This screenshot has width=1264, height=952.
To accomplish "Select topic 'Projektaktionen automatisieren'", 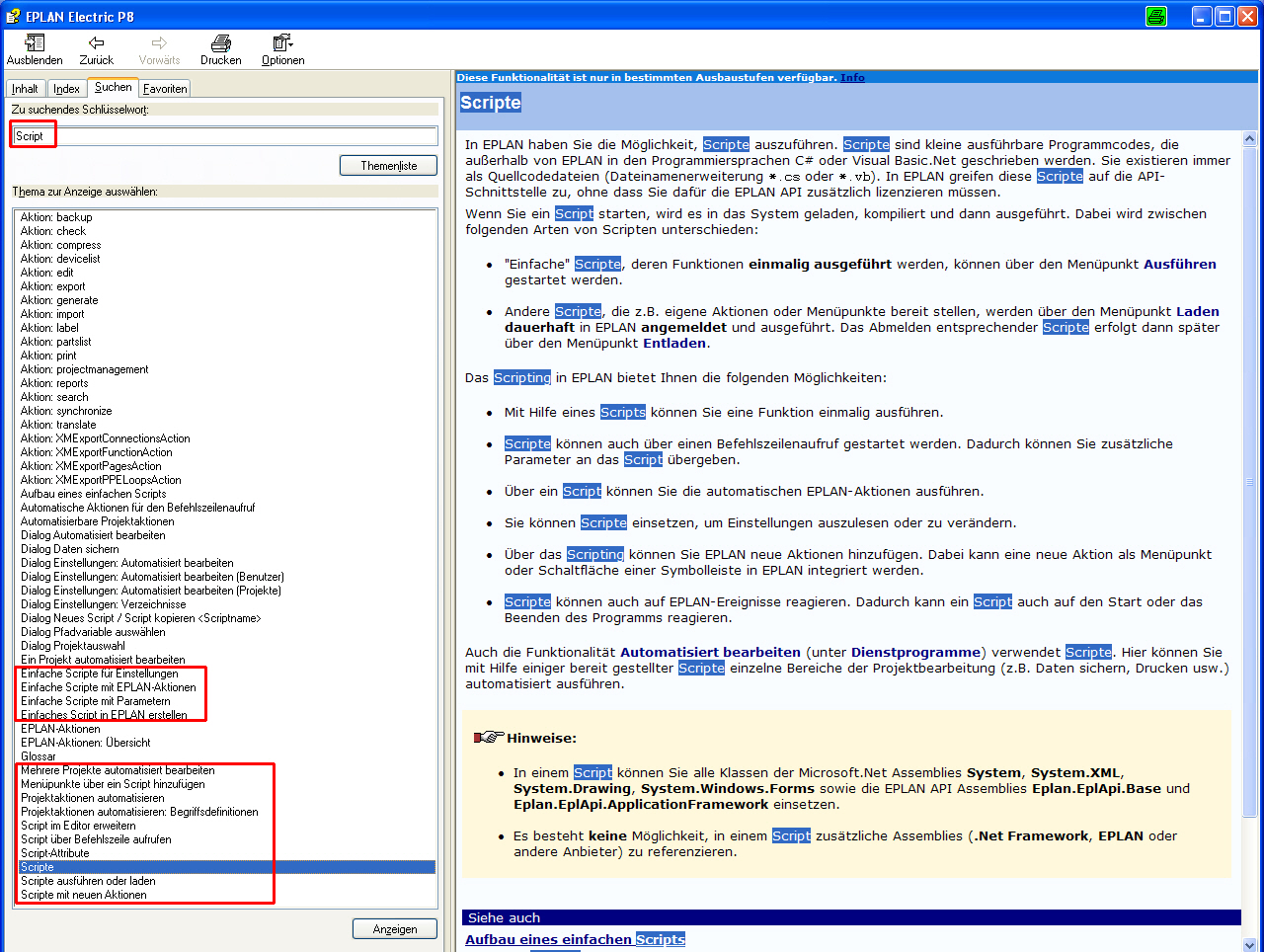I will point(93,798).
